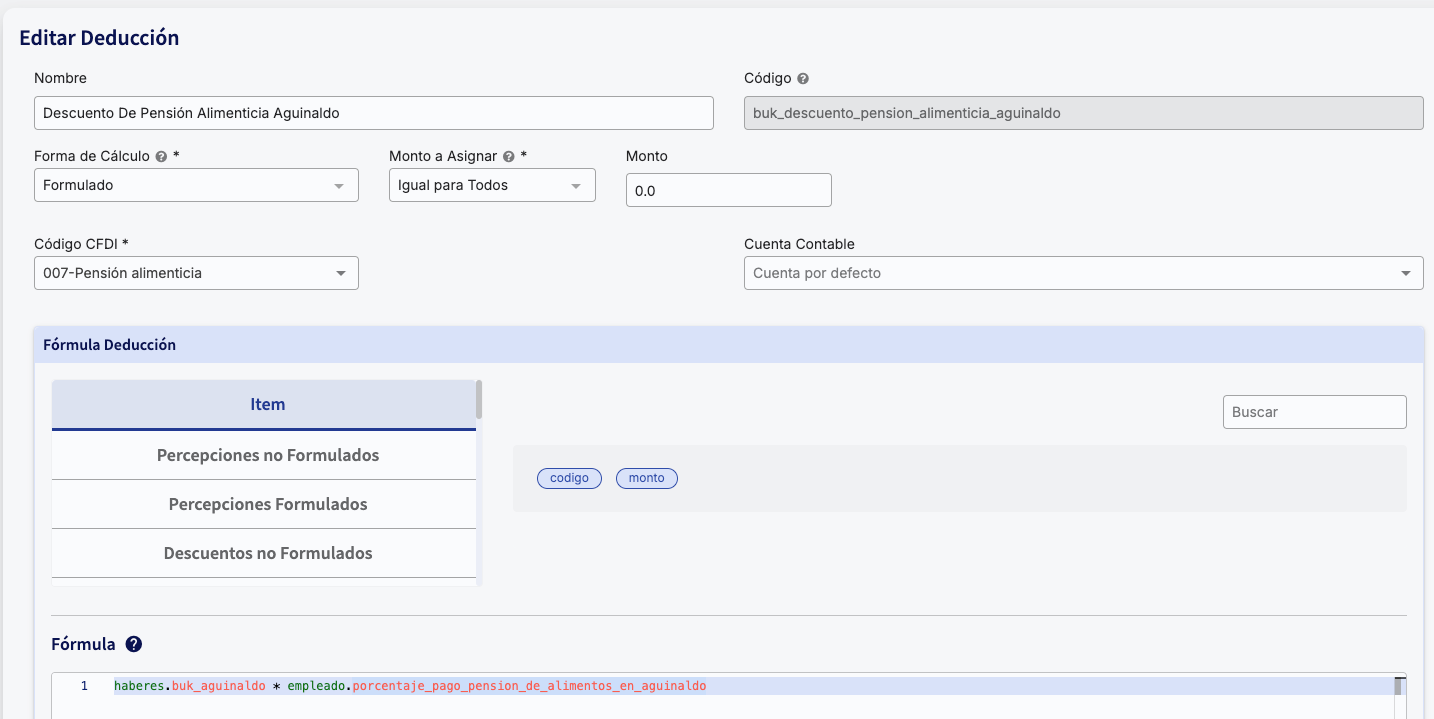Insert the codigo tag into formula

click(569, 478)
